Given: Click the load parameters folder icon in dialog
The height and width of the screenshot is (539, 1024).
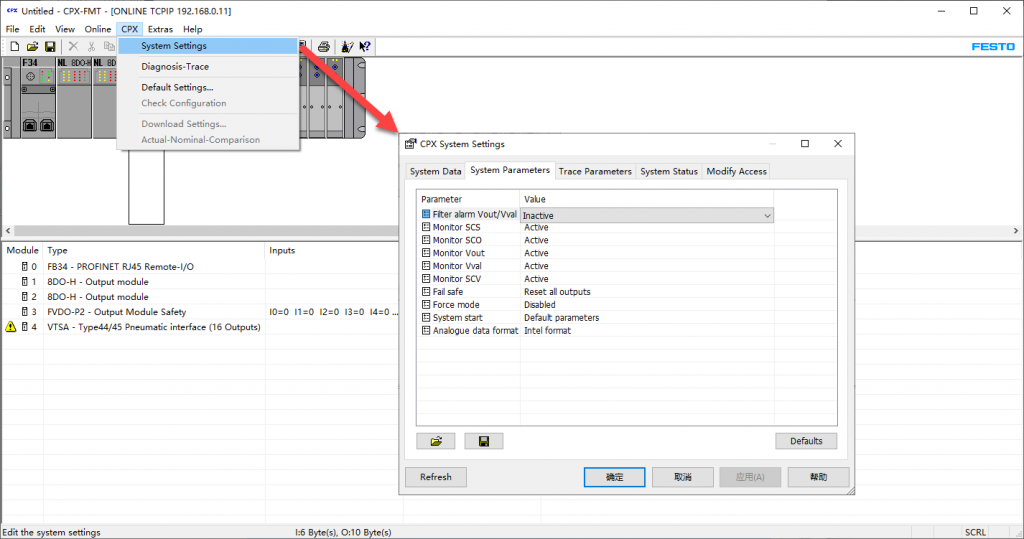Looking at the screenshot, I should [x=436, y=441].
